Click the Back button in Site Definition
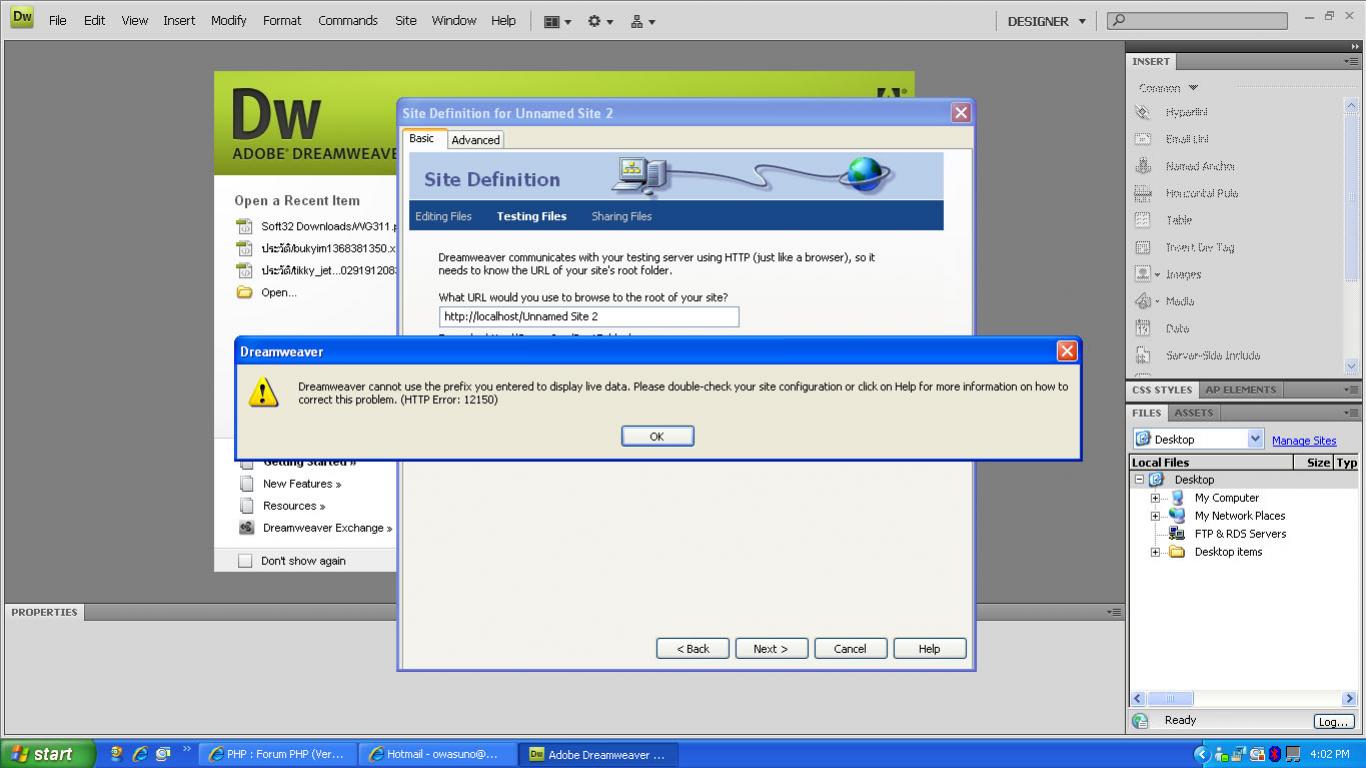1366x768 pixels. pos(692,648)
